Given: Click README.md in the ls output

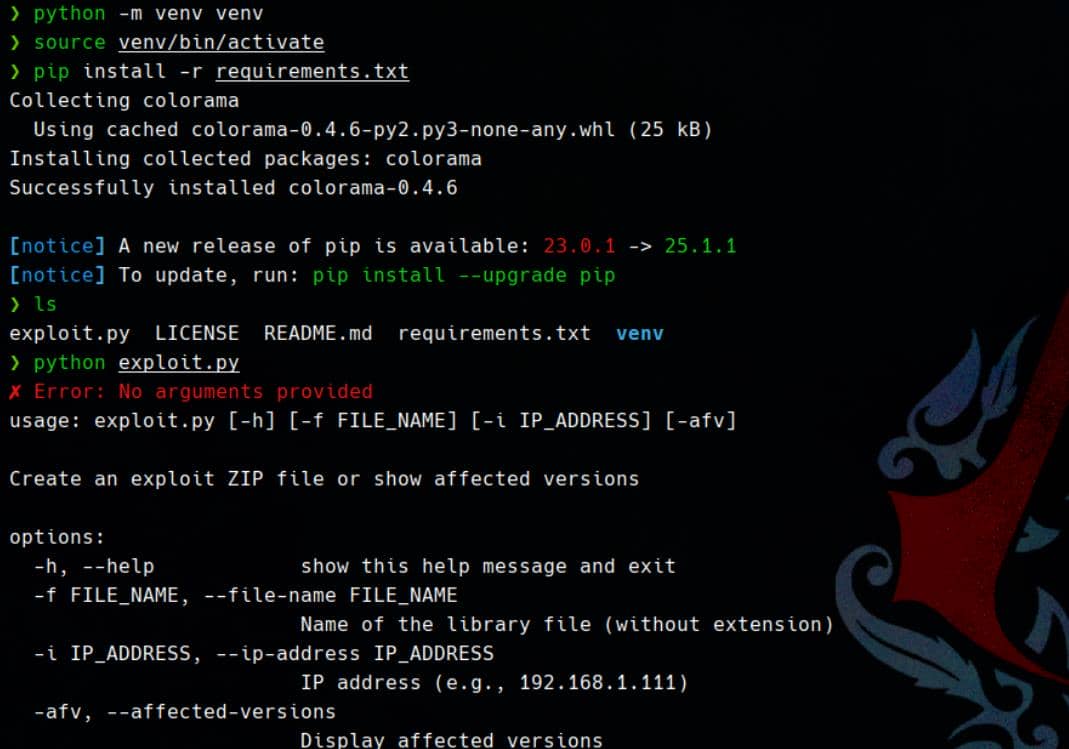Looking at the screenshot, I should 318,333.
